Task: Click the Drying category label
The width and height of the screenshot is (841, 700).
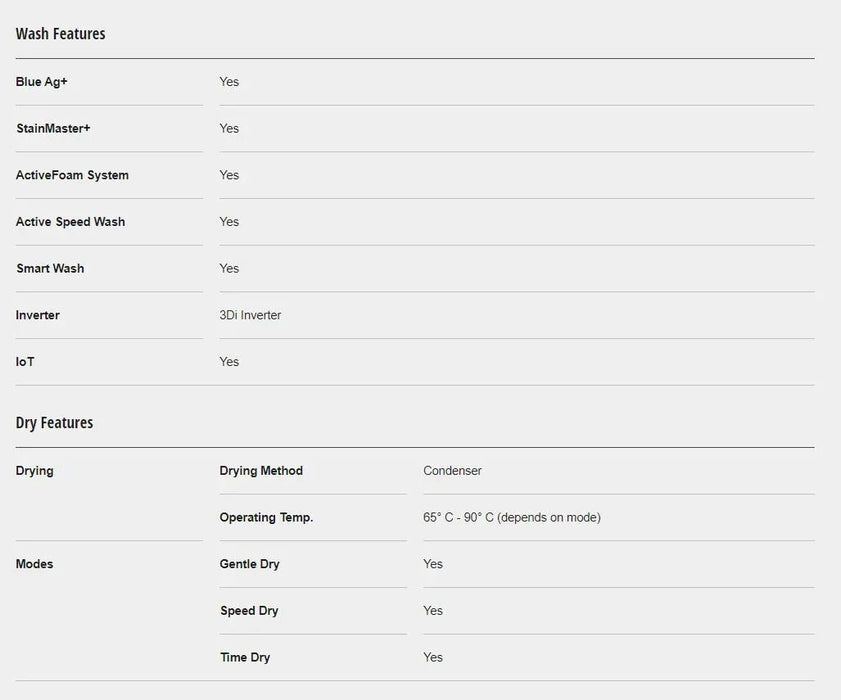Action: pos(35,471)
